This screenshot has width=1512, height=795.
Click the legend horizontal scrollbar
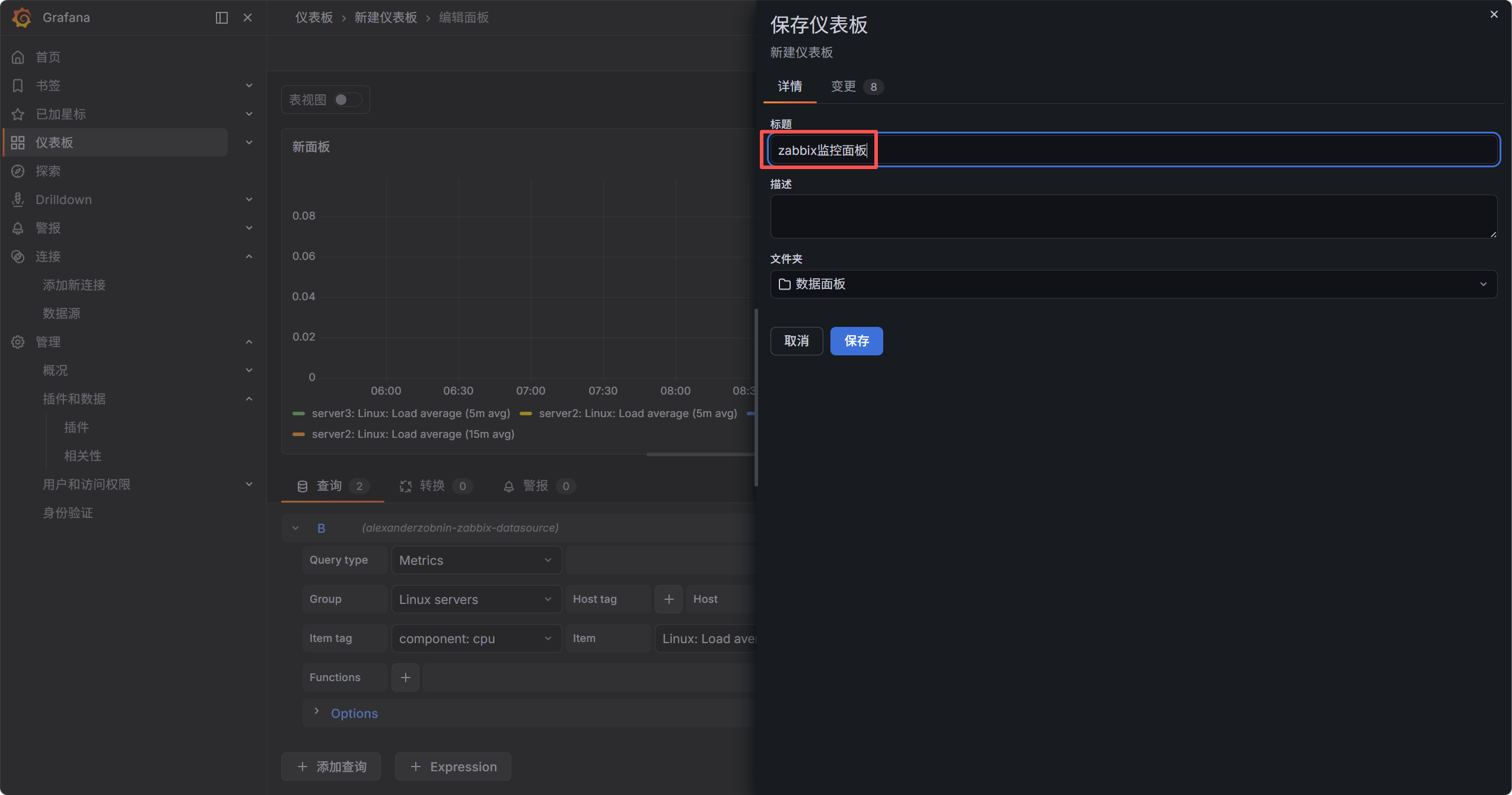point(701,454)
